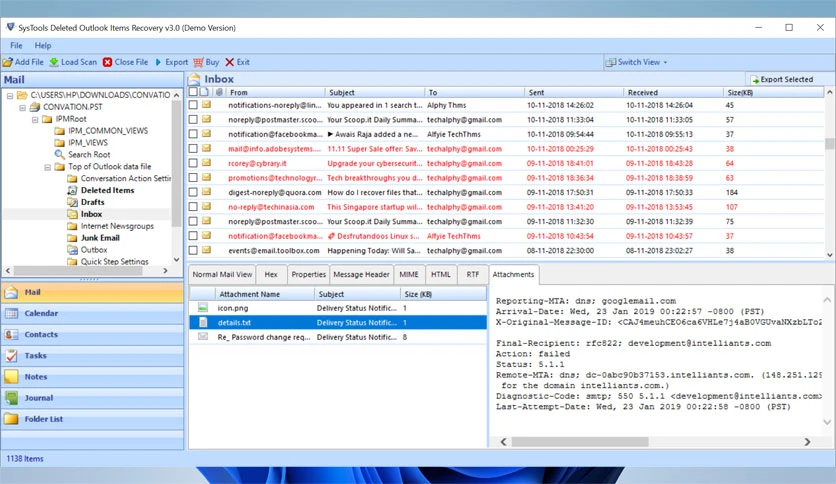Click folder tree scroll-down arrow
This screenshot has width=836, height=484.
[x=176, y=260]
